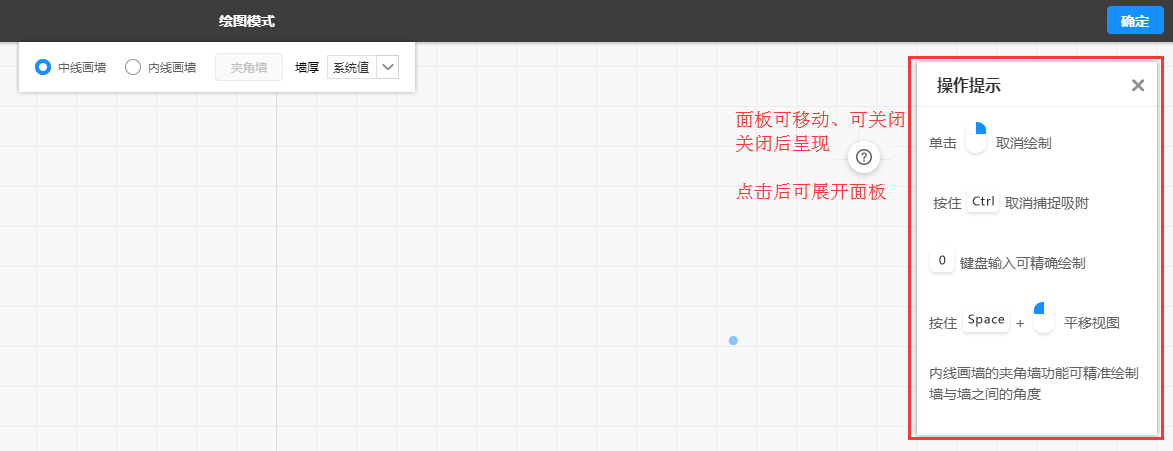Click the 墙厚 label
Screen dimensions: 1173x451
[x=307, y=67]
